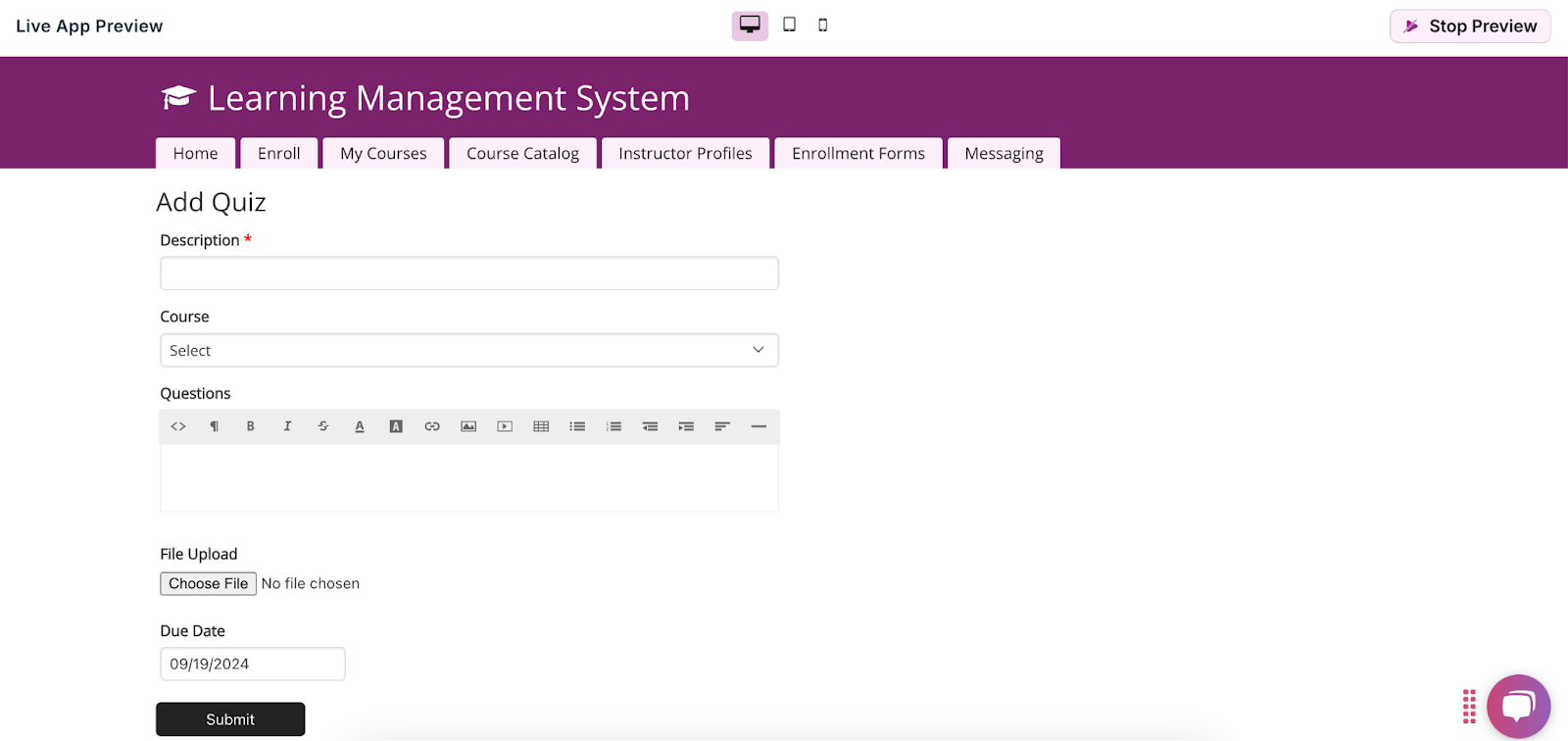
Task: Click the strikethrough icon in the editor toolbar
Action: pos(323,426)
